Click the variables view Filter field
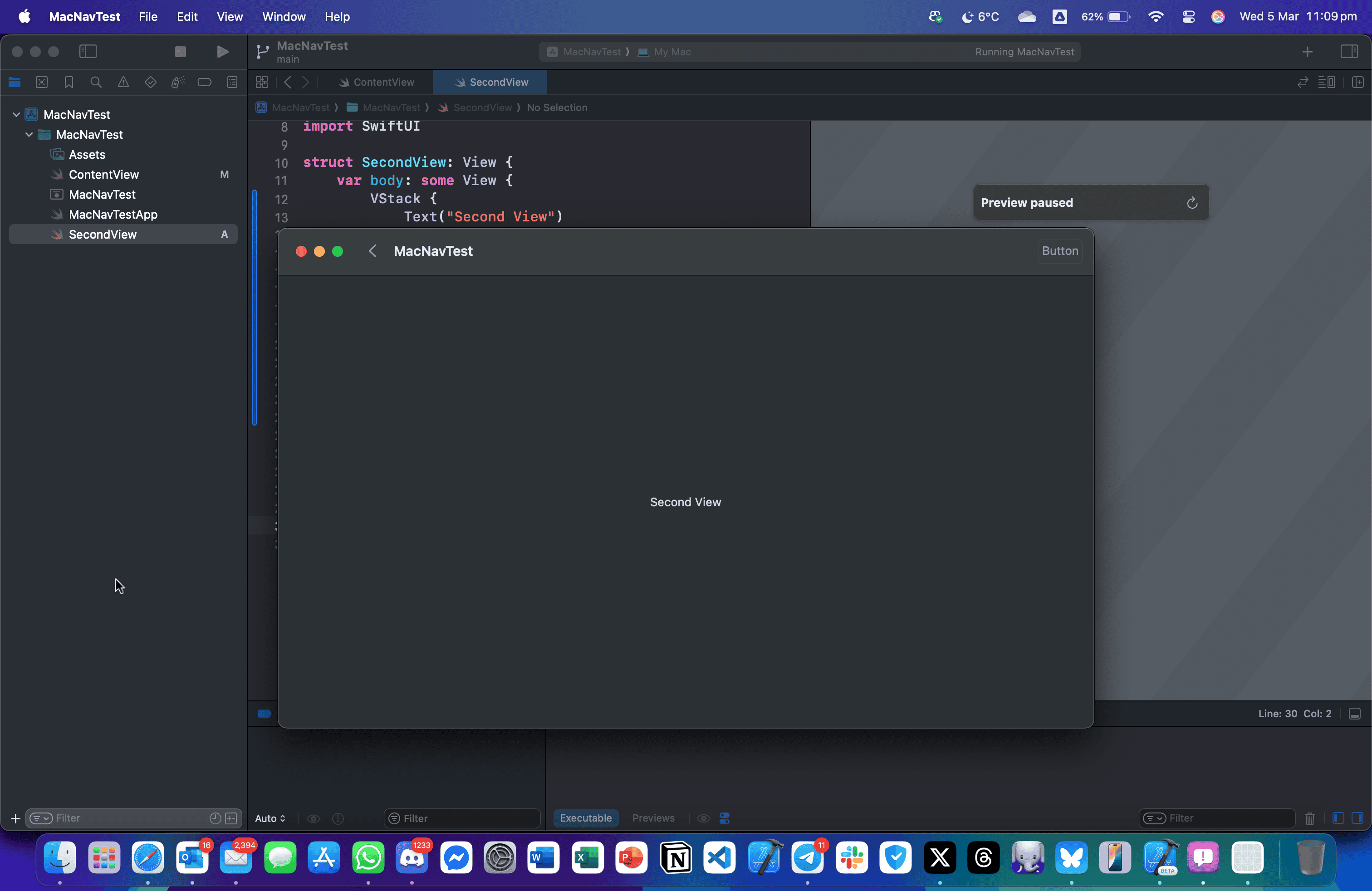 point(462,818)
